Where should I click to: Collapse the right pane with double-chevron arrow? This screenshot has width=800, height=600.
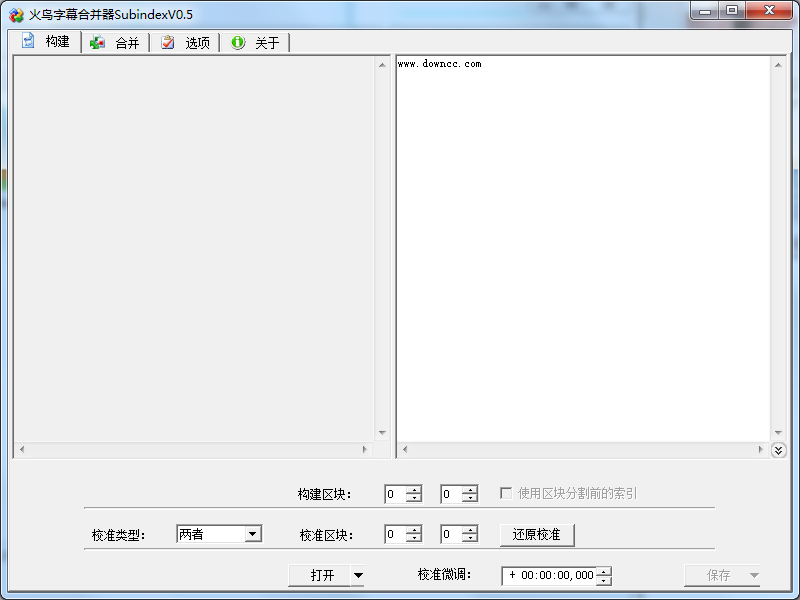pos(779,450)
